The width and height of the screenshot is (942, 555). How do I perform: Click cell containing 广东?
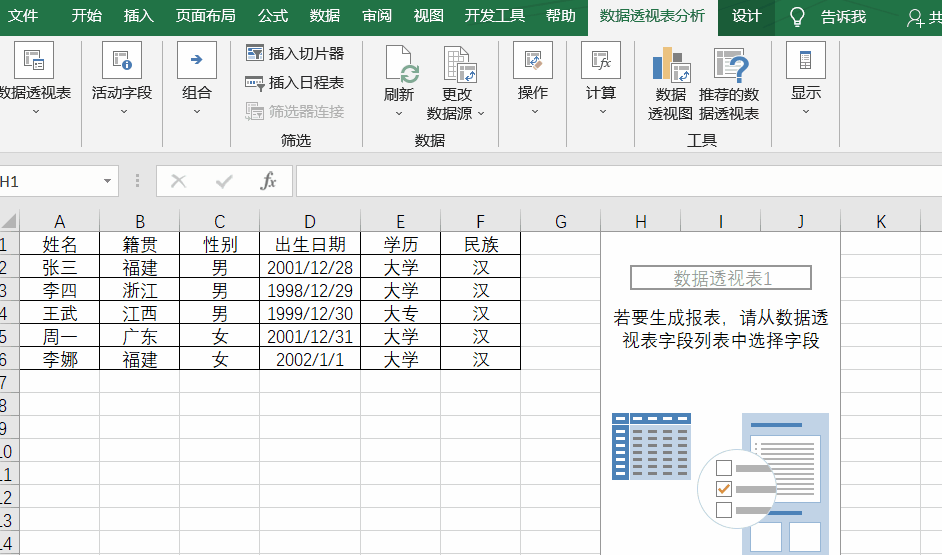139,336
